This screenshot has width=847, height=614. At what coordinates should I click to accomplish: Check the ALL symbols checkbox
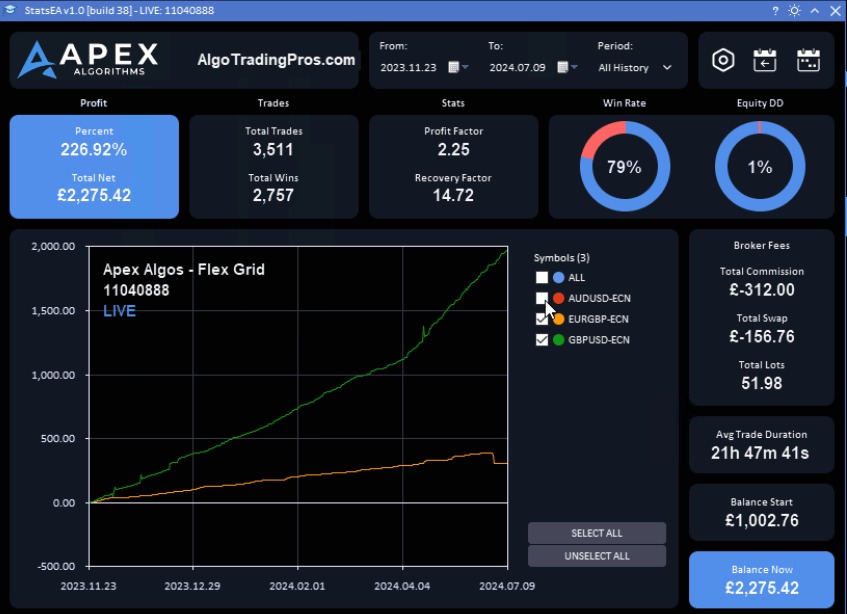(x=542, y=278)
